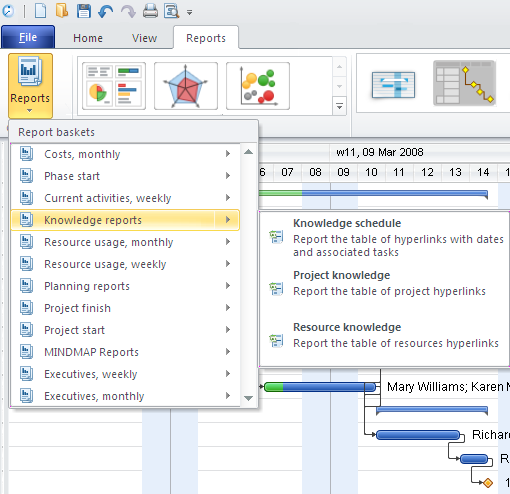Expand the report gallery more arrow

click(x=339, y=107)
